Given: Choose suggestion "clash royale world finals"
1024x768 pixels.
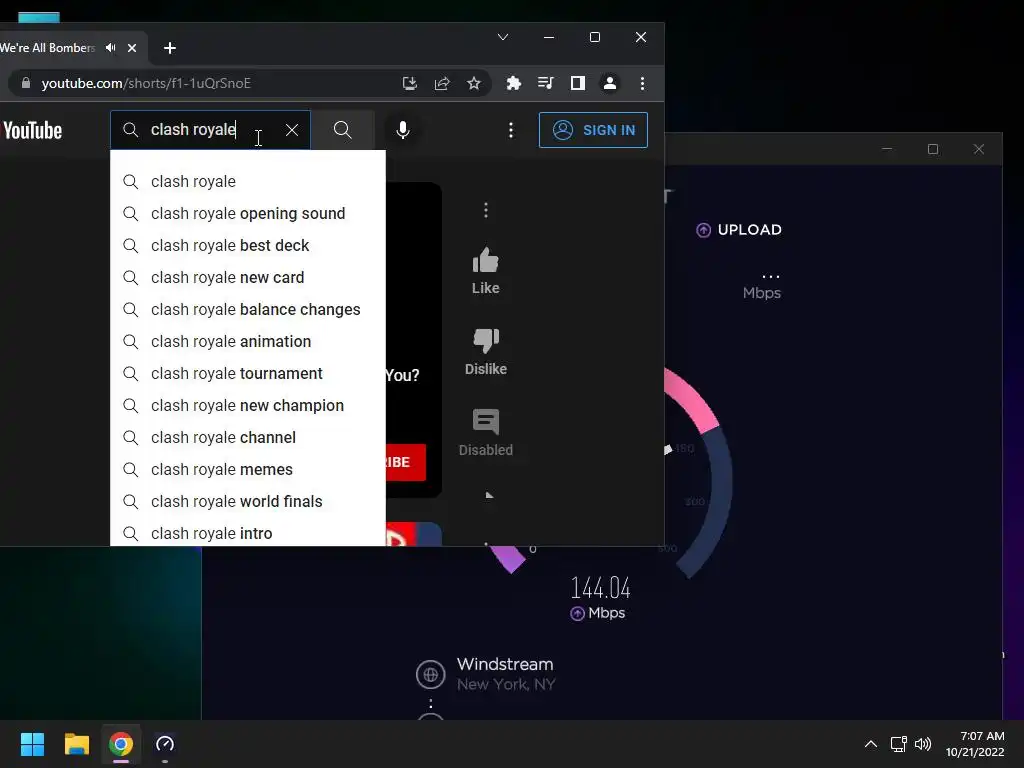Looking at the screenshot, I should (x=248, y=502).
